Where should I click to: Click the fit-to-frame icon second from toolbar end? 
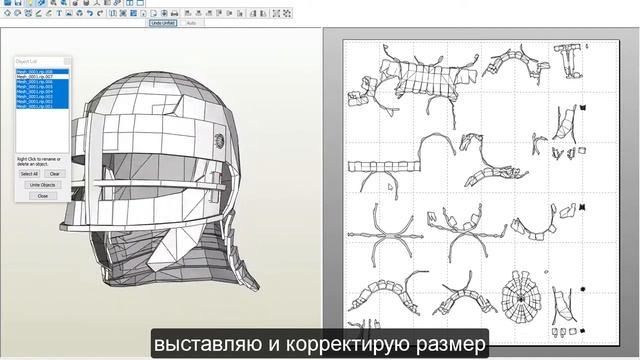[276, 13]
